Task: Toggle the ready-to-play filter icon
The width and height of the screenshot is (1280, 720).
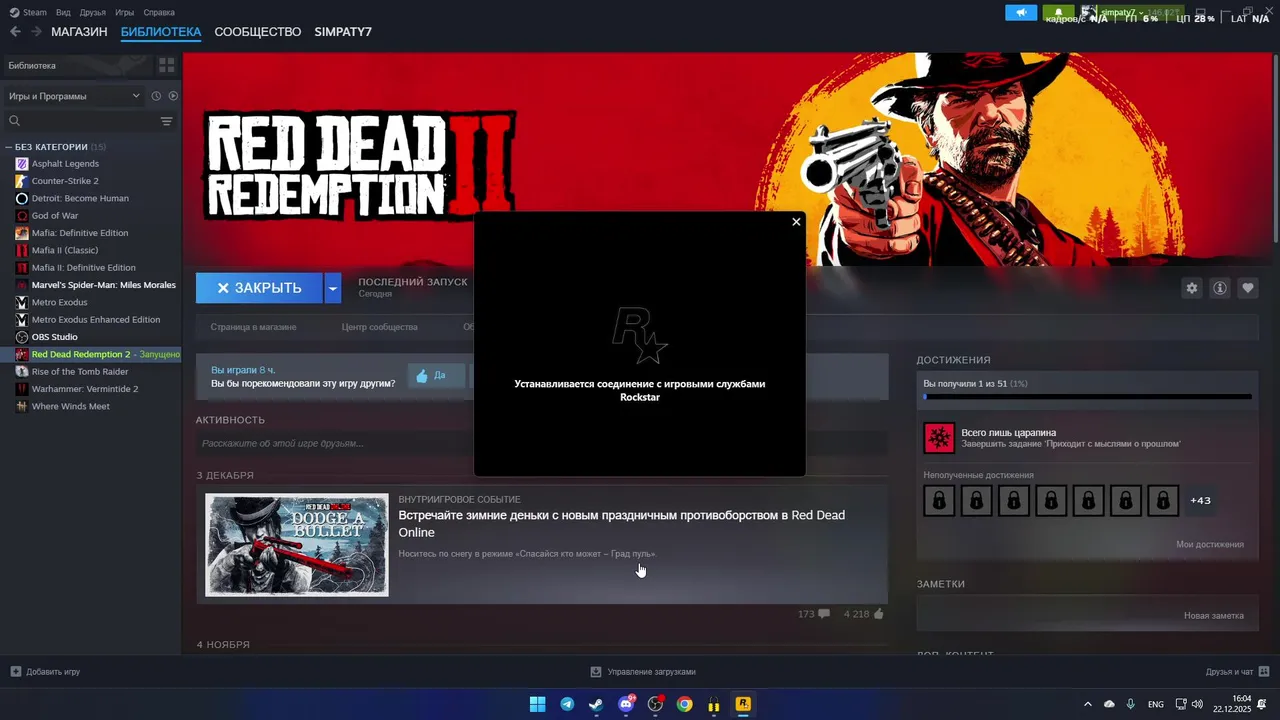Action: pyautogui.click(x=173, y=96)
